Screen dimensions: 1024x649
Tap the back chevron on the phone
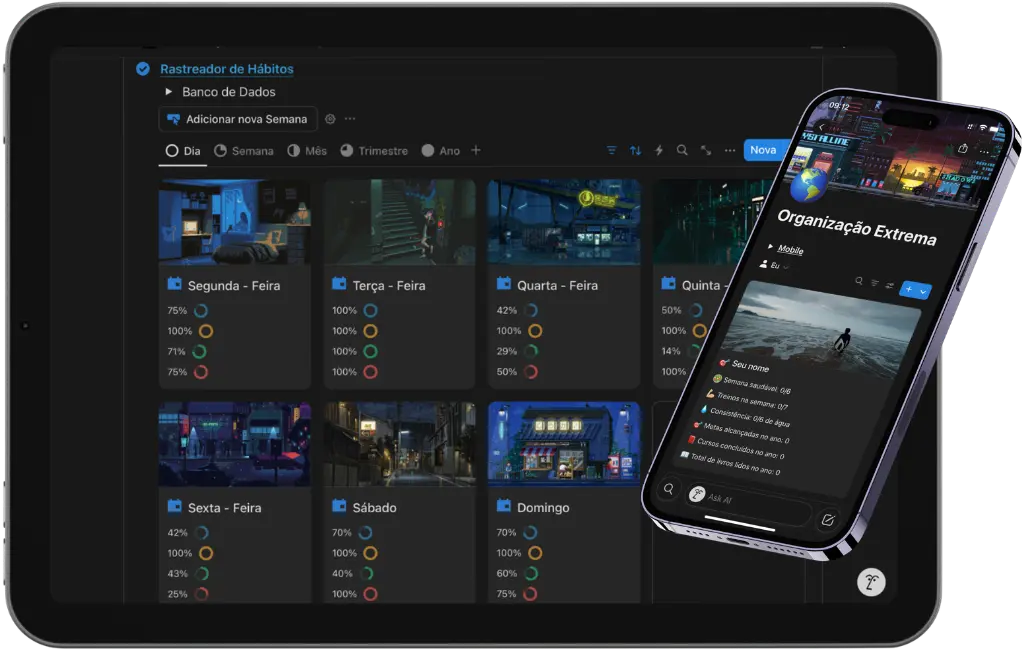(x=822, y=127)
